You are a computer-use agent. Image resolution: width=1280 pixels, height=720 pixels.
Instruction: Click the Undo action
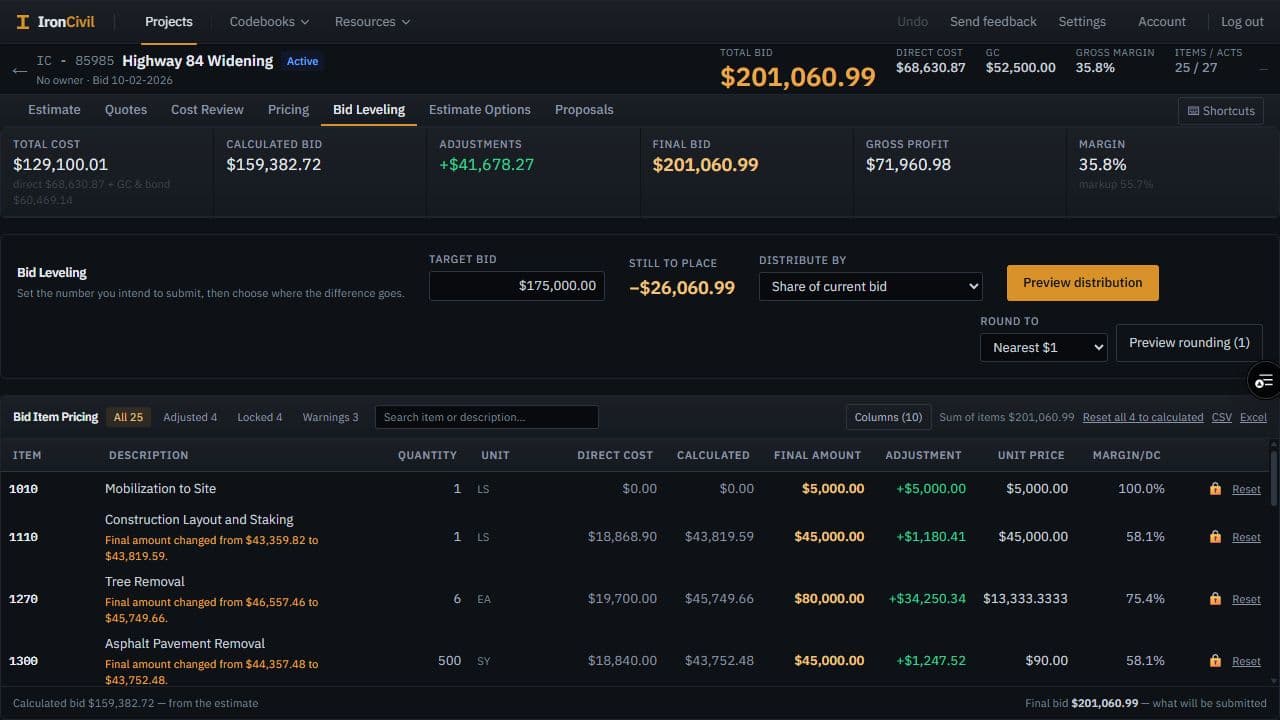[x=912, y=21]
